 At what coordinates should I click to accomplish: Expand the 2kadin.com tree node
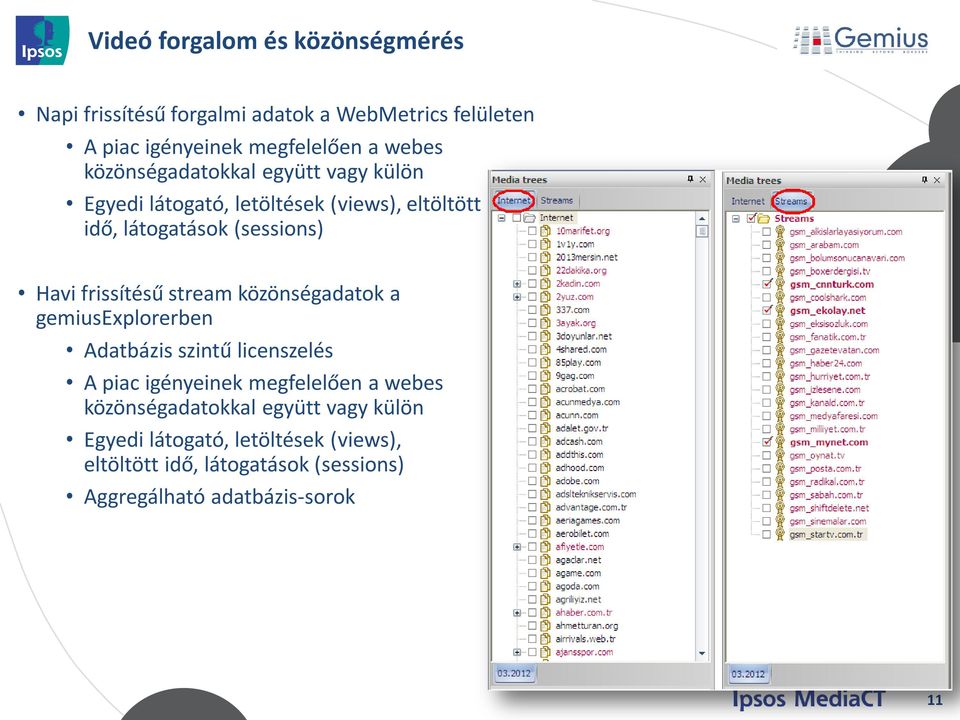[x=517, y=284]
